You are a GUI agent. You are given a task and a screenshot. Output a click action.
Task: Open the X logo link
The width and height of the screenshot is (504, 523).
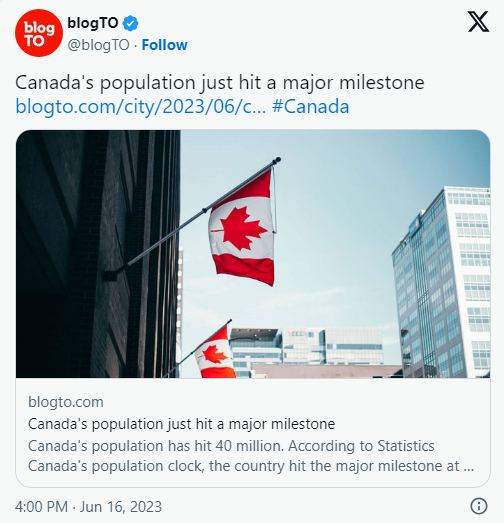[478, 22]
